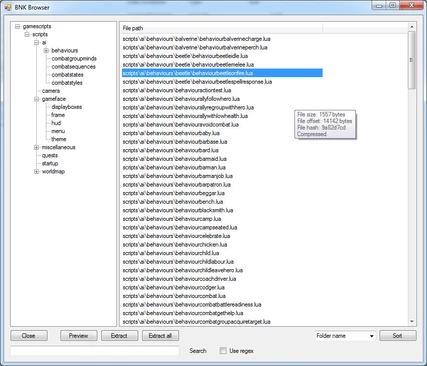Viewport: 427px width, 366px height.
Task: Select file behaviourchicken.lua
Action: tap(175, 244)
